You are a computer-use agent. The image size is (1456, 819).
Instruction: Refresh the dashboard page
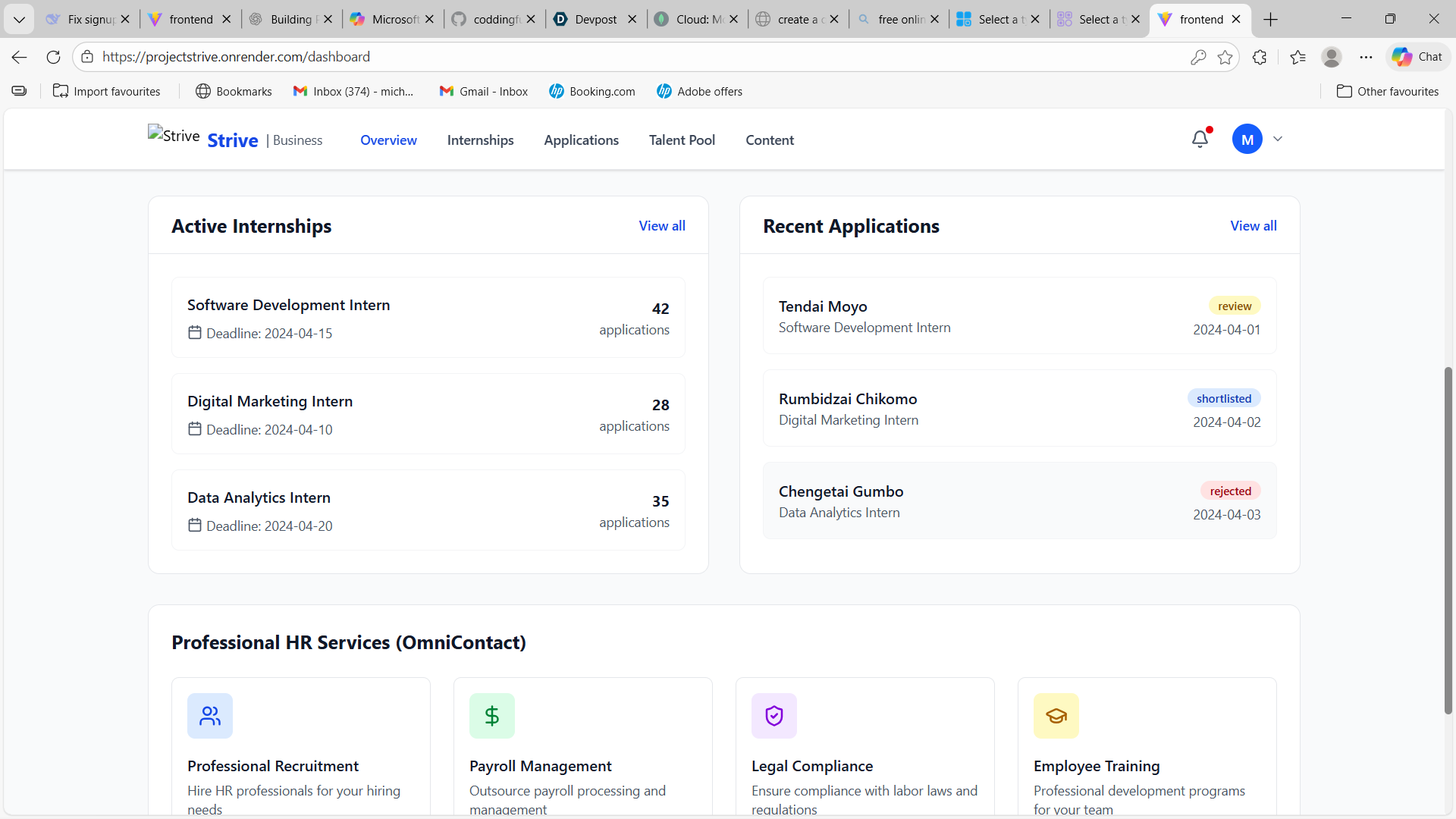(53, 57)
